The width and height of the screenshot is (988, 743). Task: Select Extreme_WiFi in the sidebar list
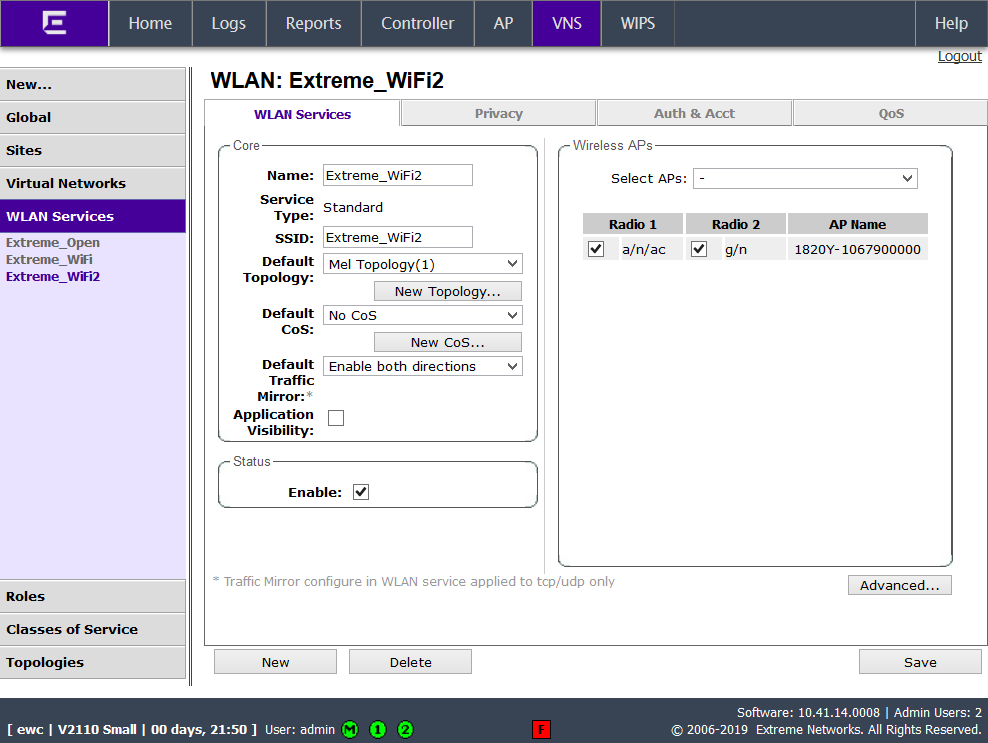click(x=49, y=260)
